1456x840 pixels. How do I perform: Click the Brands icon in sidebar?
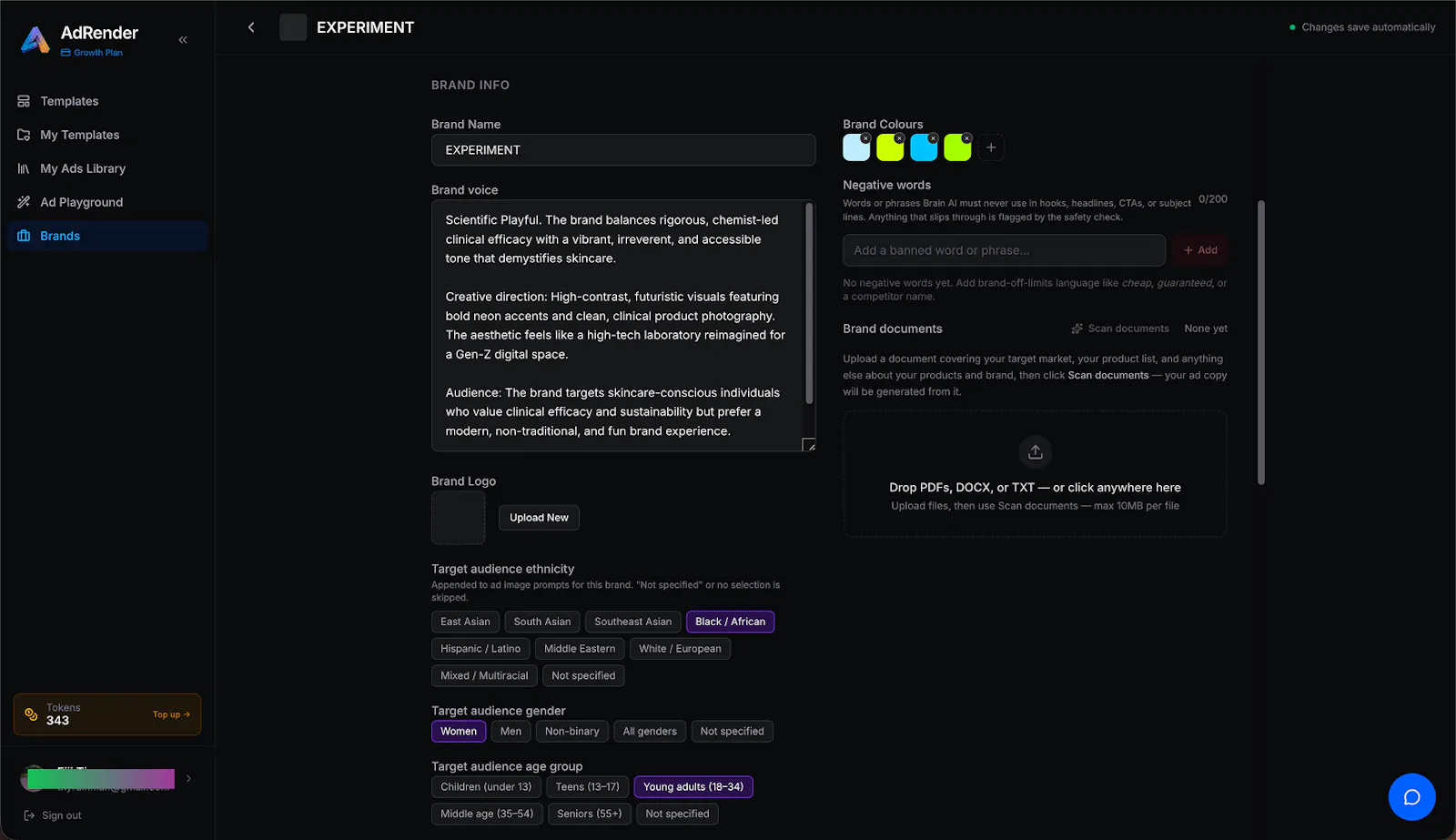[x=24, y=236]
